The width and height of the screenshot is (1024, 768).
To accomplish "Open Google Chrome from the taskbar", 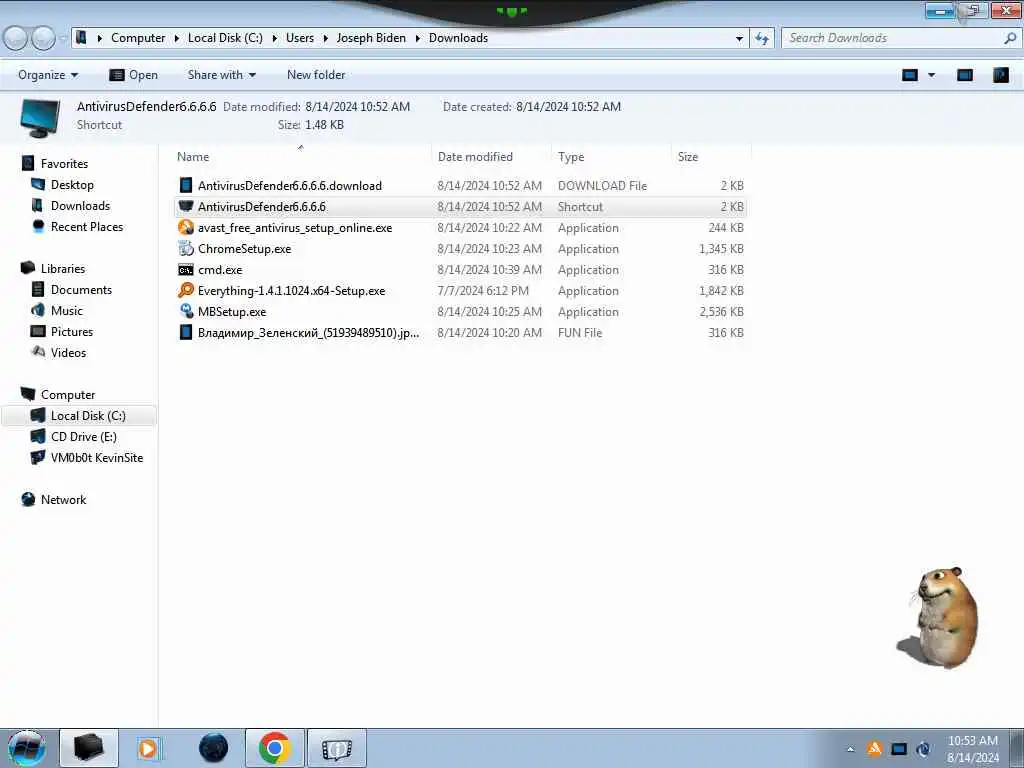I will [x=275, y=748].
